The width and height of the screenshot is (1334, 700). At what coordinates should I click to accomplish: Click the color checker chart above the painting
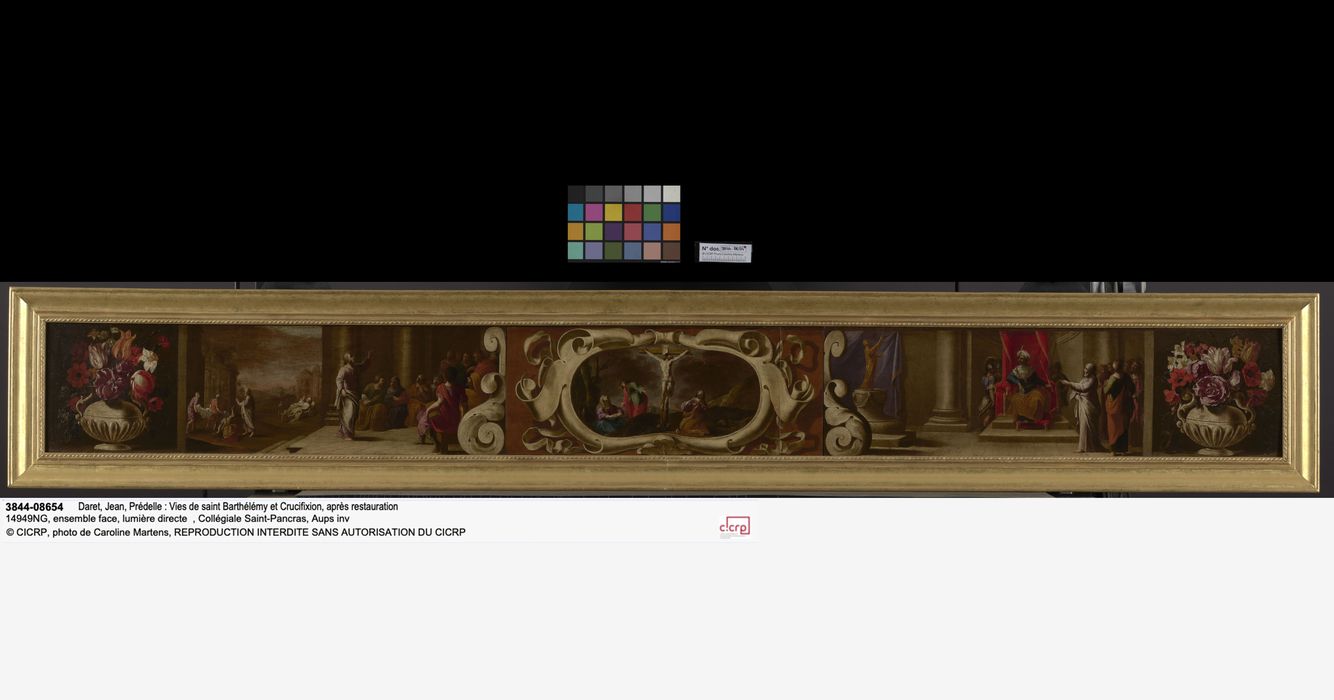[x=624, y=223]
